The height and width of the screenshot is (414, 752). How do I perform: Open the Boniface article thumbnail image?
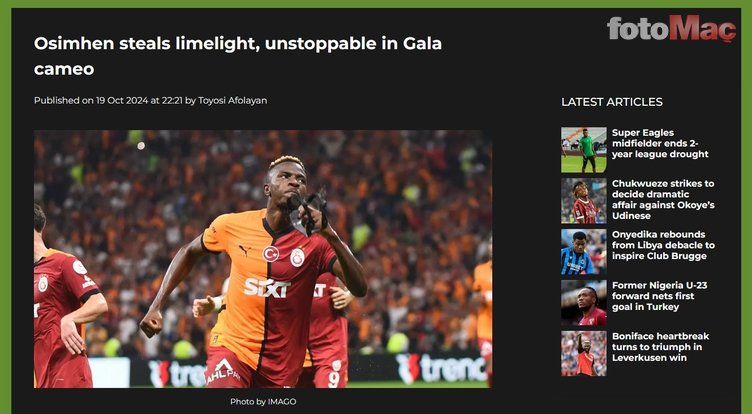click(584, 354)
